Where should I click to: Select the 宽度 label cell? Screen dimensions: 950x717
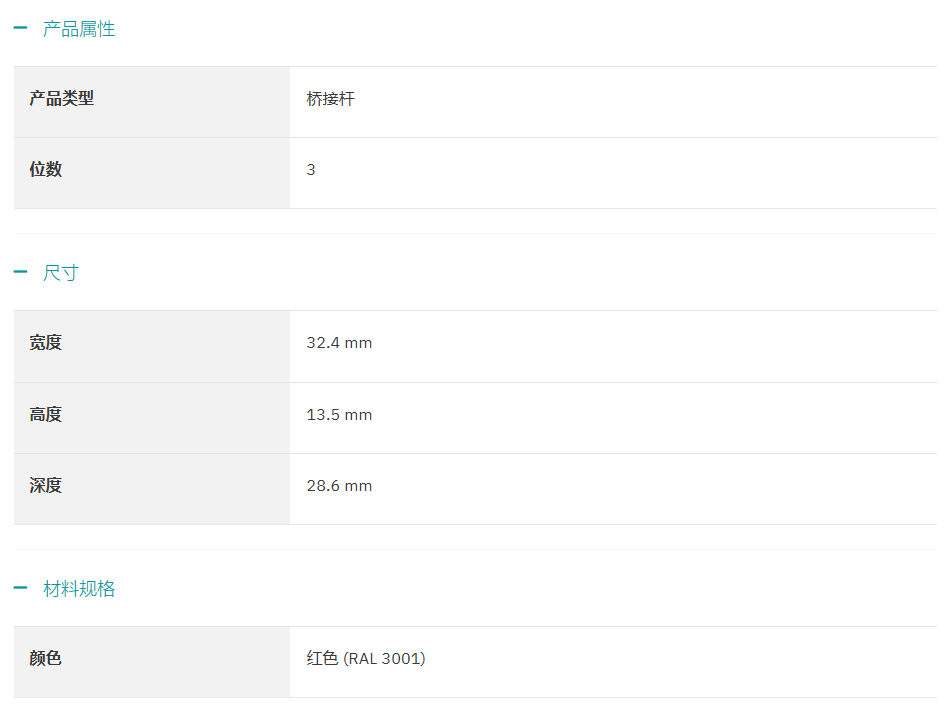click(46, 343)
